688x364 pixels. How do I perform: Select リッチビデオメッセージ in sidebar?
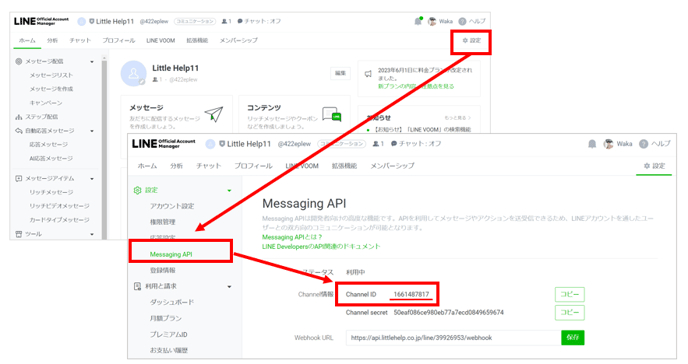click(59, 206)
